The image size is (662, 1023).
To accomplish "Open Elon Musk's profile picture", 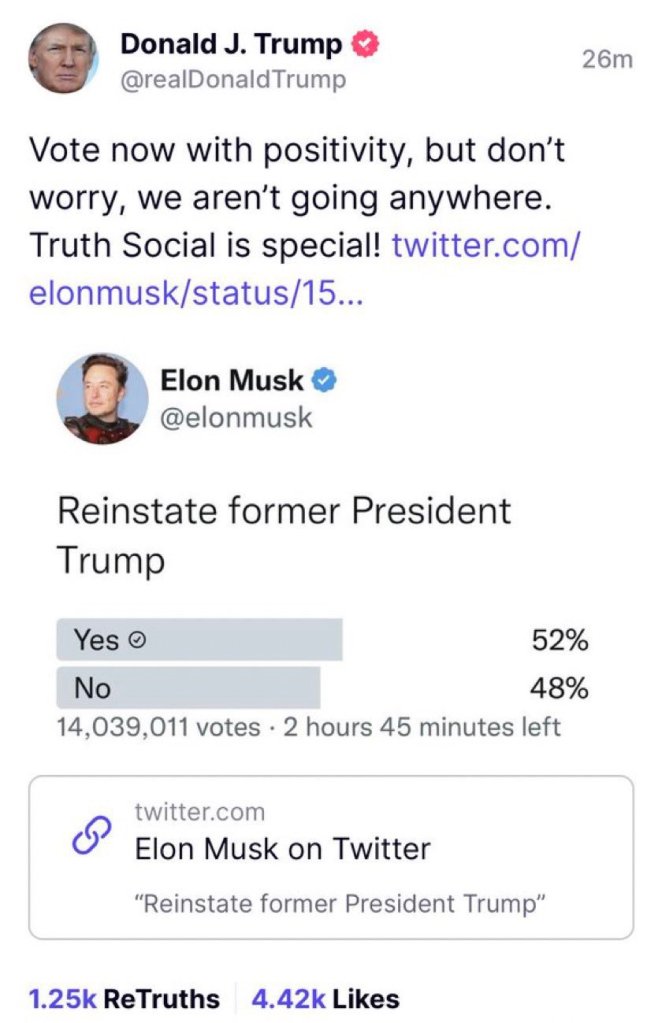I will pyautogui.click(x=97, y=397).
